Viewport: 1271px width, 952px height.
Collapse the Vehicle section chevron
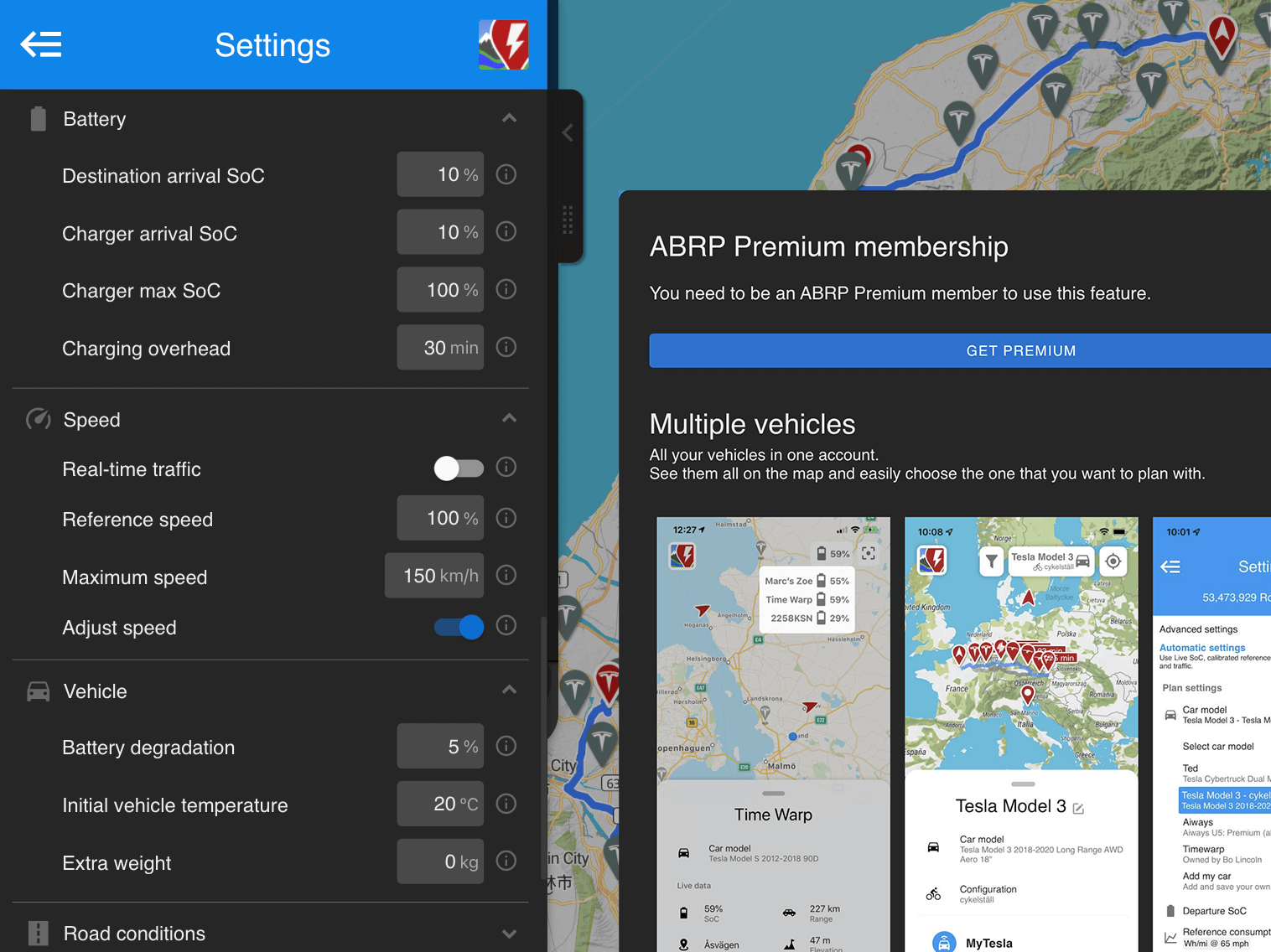click(509, 690)
